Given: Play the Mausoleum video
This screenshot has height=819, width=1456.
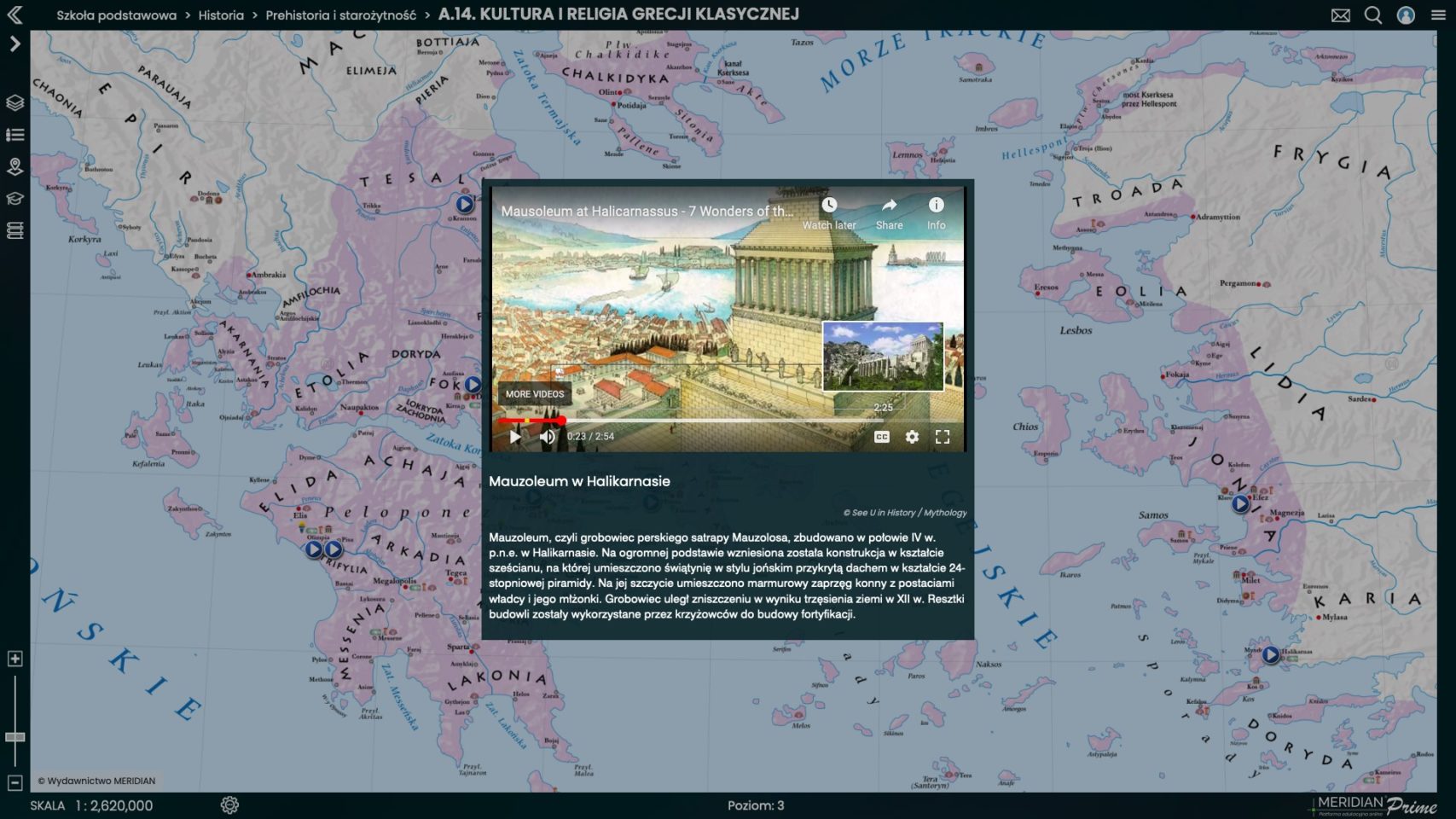Looking at the screenshot, I should tap(514, 437).
